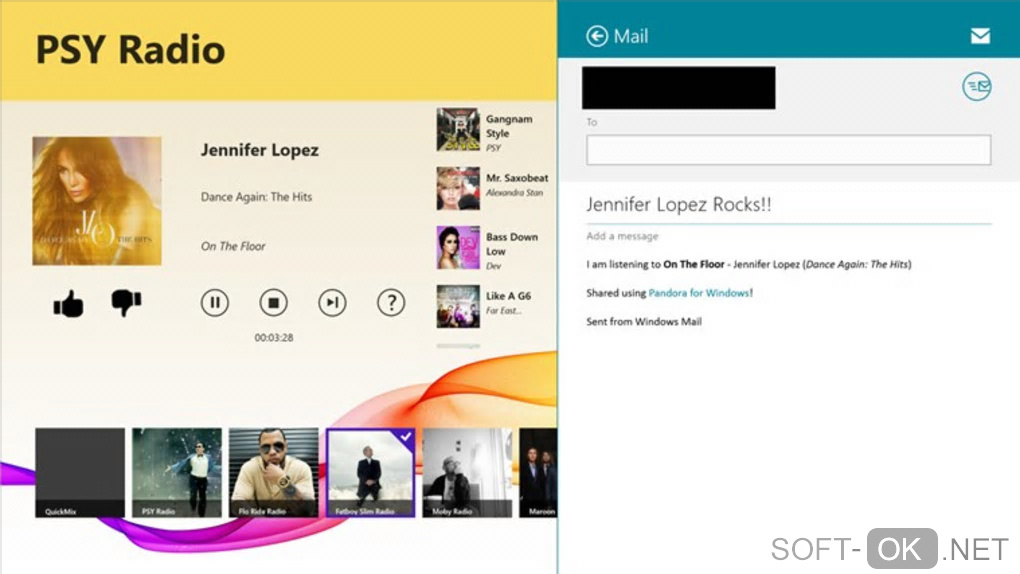Click the 'Like A G6' song text
This screenshot has height=574, width=1020.
point(508,295)
